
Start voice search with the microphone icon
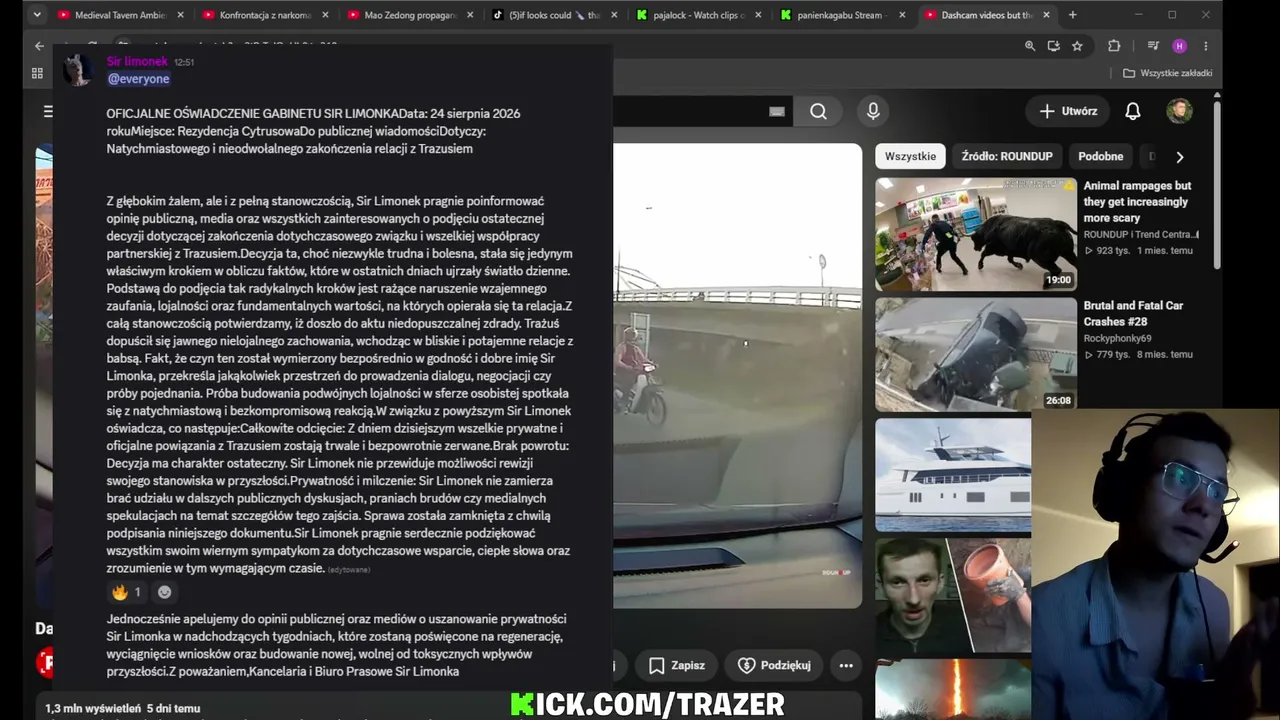click(873, 111)
